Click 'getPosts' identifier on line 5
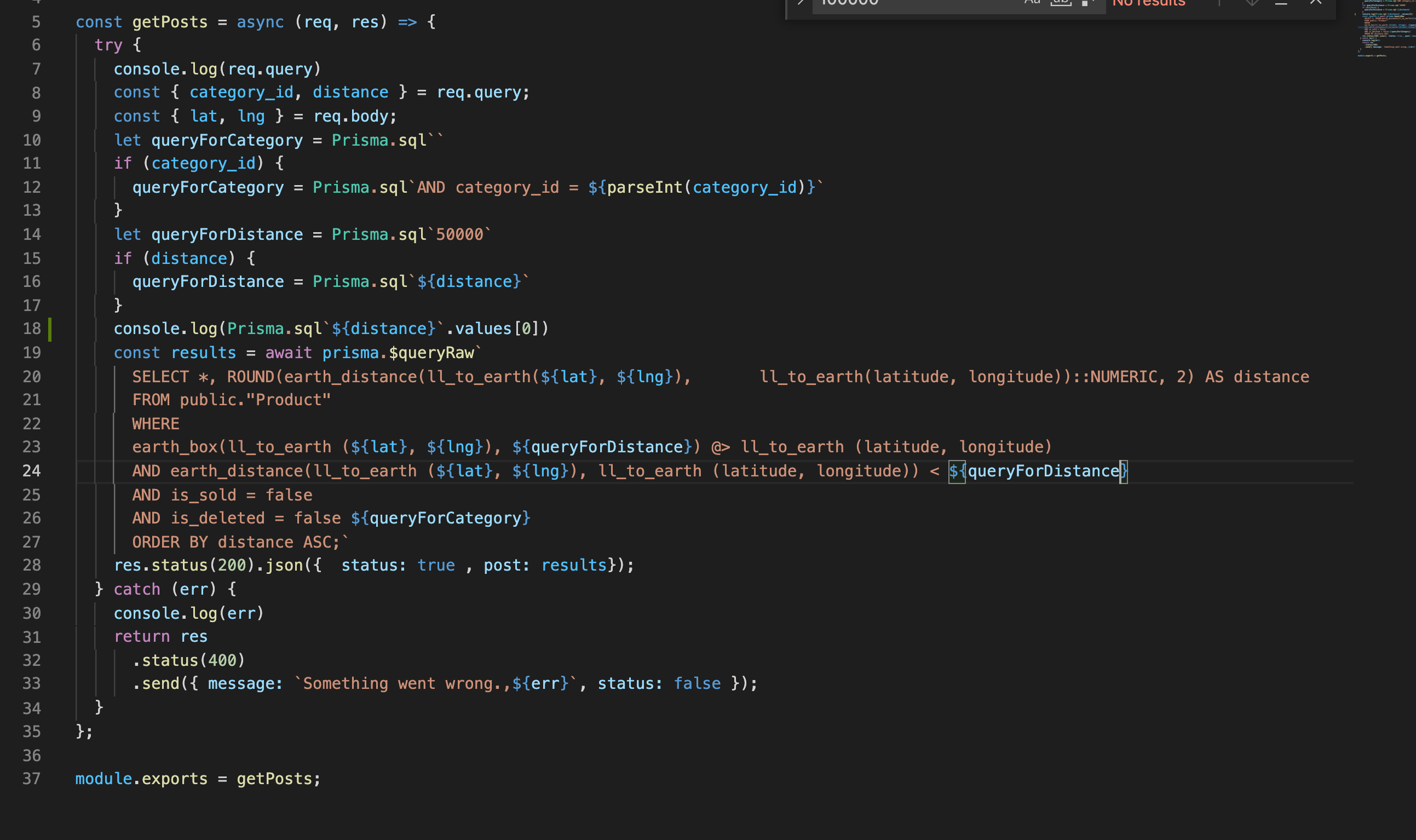The height and width of the screenshot is (840, 1416). point(170,22)
